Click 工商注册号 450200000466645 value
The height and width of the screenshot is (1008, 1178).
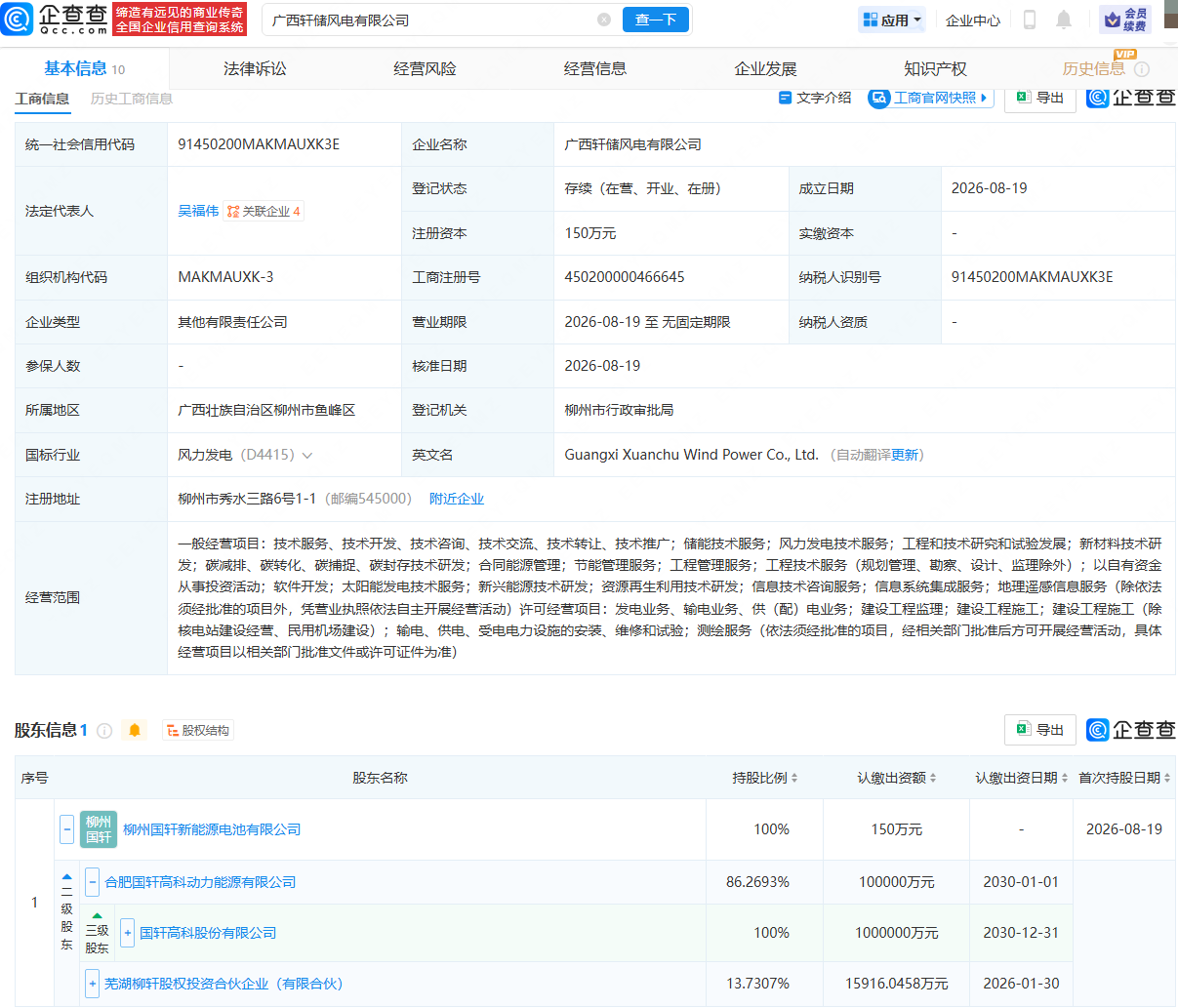pyautogui.click(x=625, y=277)
